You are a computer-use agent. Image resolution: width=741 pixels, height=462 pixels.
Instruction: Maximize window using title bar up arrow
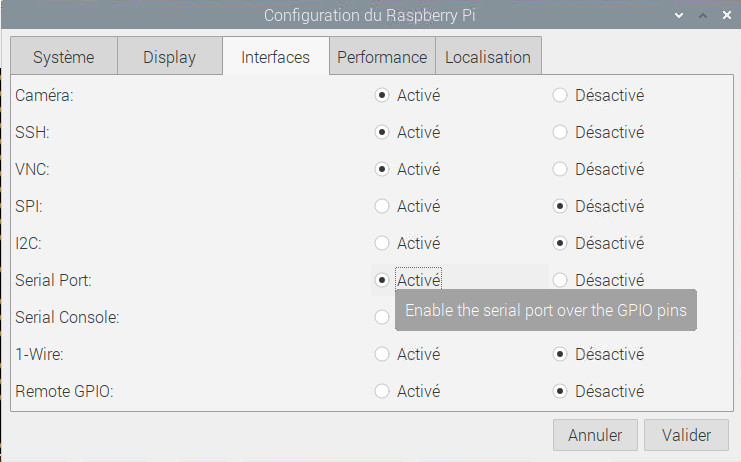click(x=703, y=16)
